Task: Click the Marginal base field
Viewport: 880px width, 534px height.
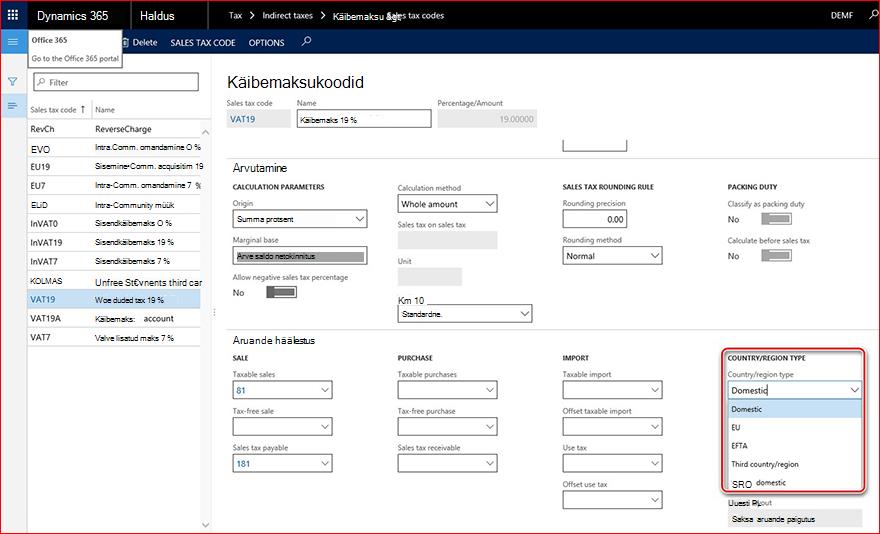Action: (300, 256)
